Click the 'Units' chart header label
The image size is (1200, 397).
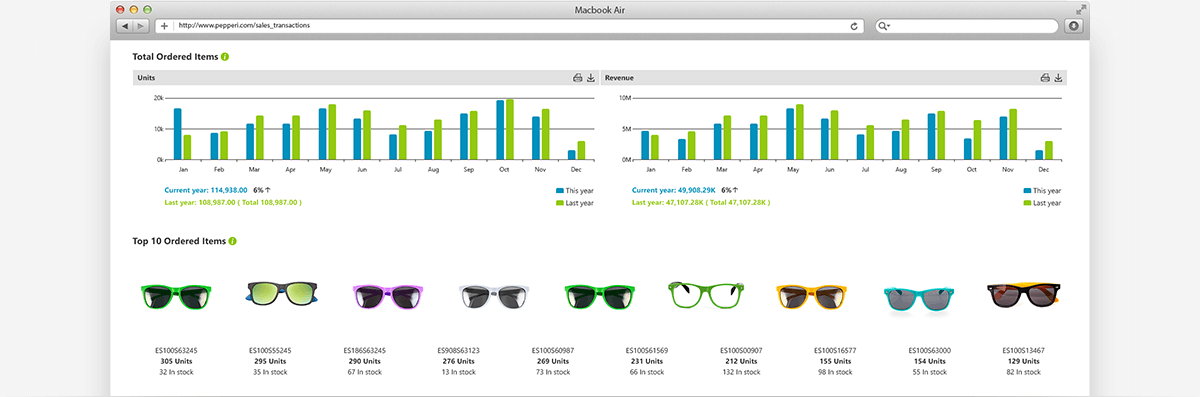click(x=146, y=77)
